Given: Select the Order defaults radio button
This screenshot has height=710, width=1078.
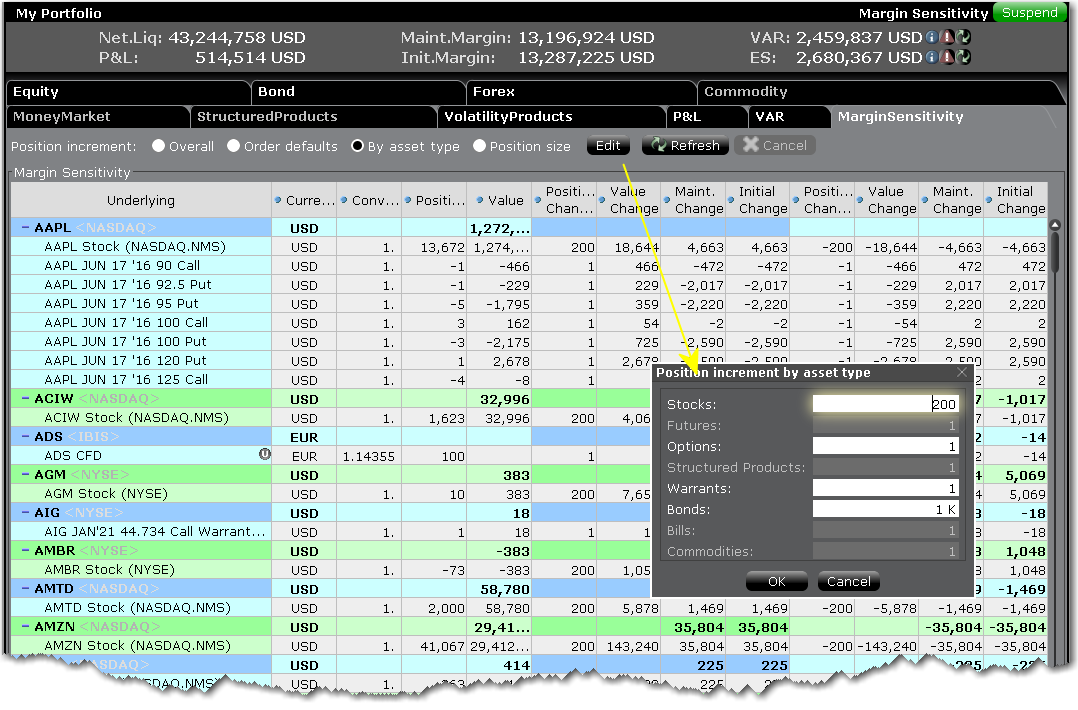Looking at the screenshot, I should pyautogui.click(x=234, y=146).
